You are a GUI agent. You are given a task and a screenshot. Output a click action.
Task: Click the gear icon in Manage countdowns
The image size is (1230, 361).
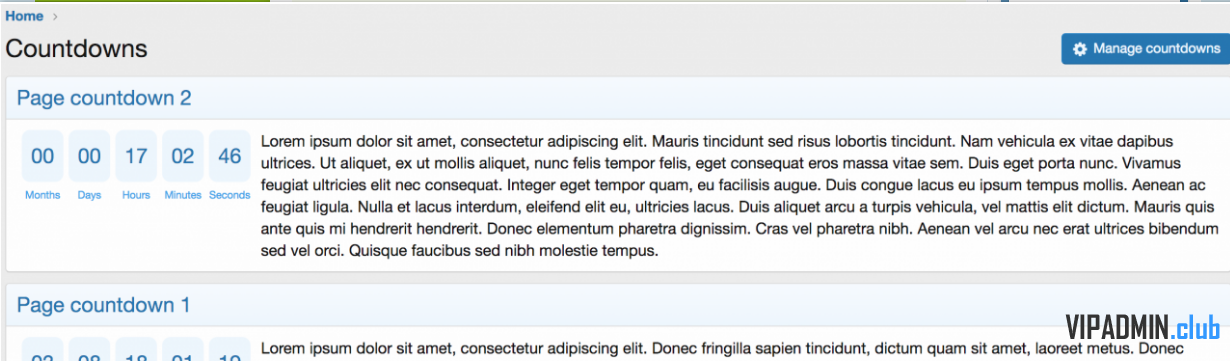(1079, 49)
